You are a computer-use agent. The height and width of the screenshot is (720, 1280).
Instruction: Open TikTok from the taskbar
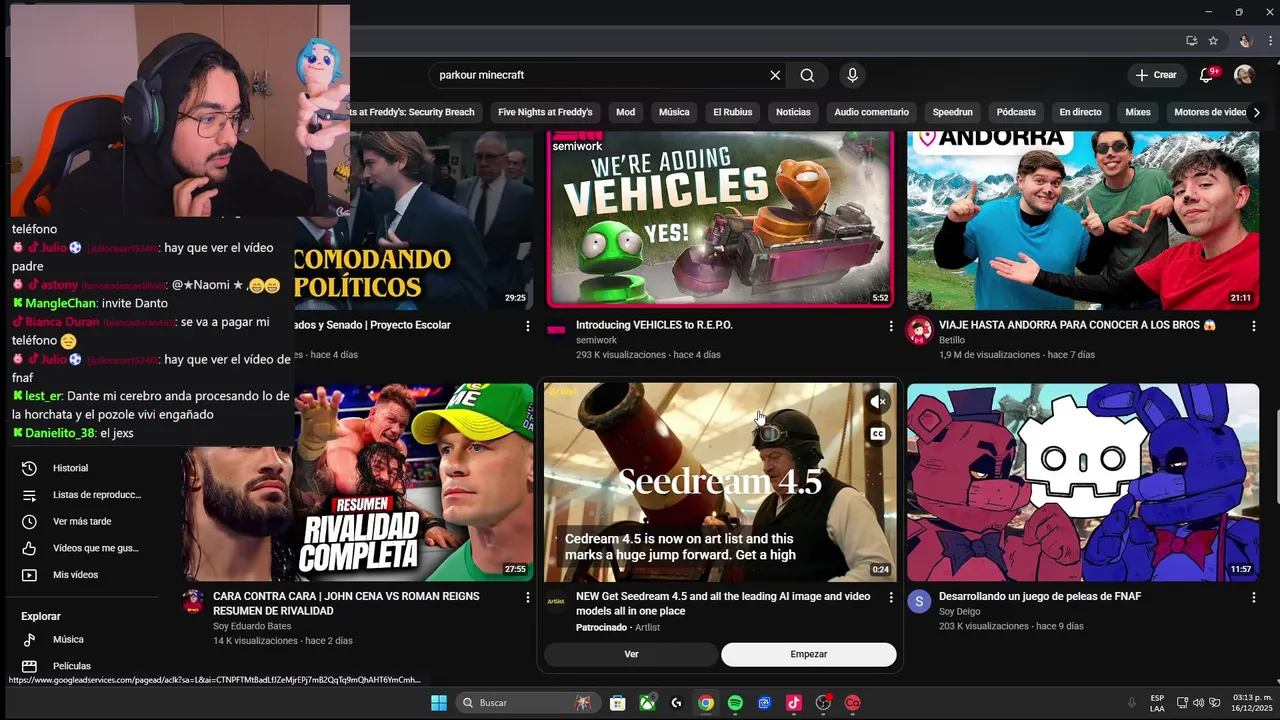click(x=793, y=703)
